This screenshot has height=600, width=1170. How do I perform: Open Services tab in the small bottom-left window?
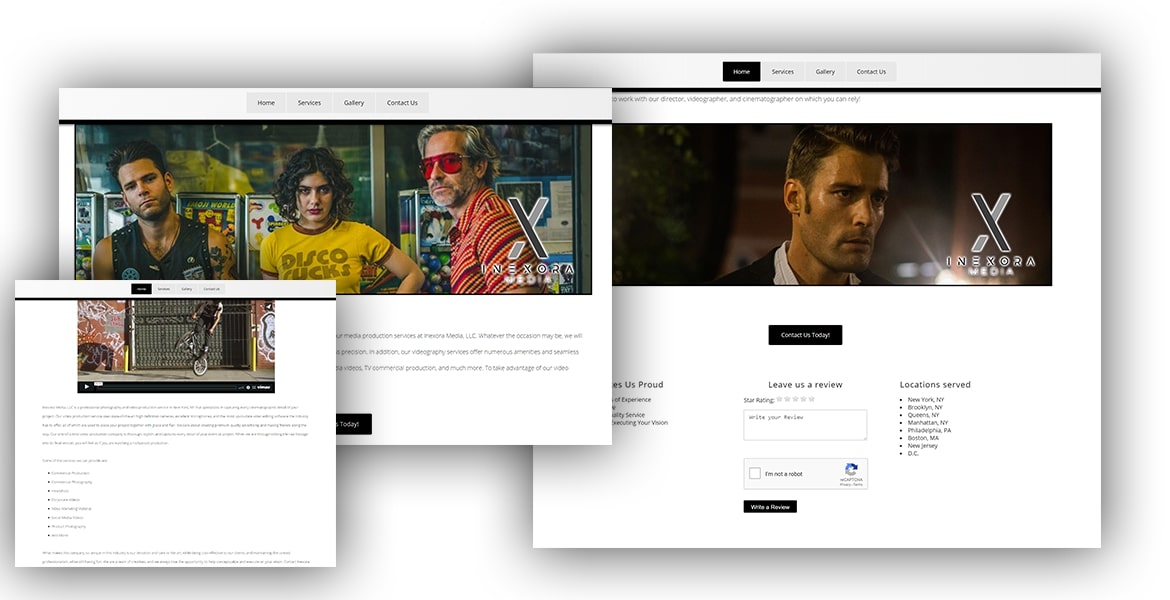click(163, 289)
